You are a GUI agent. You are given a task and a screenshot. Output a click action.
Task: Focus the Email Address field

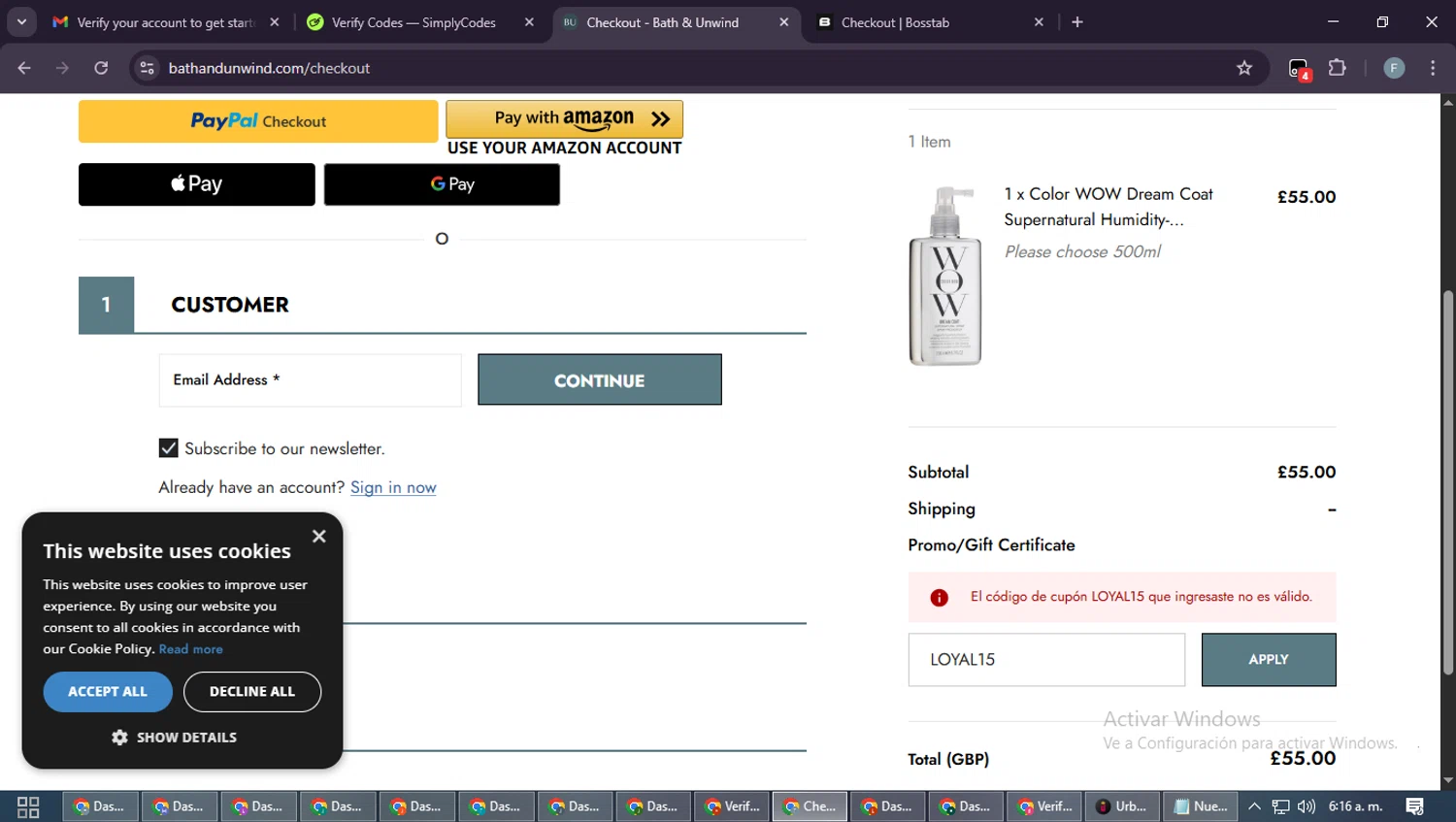[311, 380]
